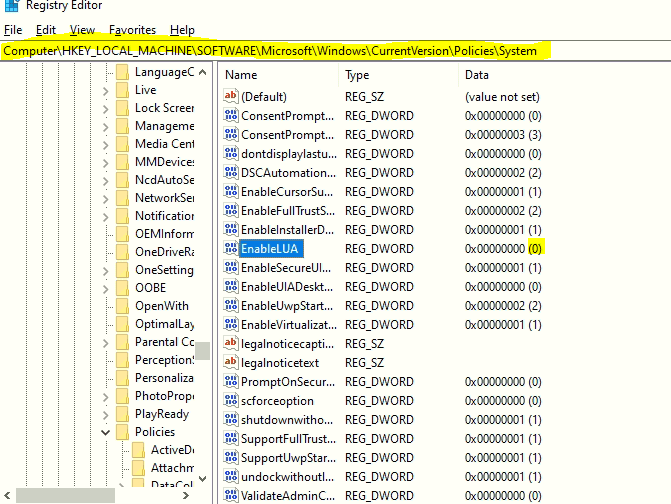Click the DWORD icon beside PromptOnSecur...
671x504 pixels.
click(231, 381)
